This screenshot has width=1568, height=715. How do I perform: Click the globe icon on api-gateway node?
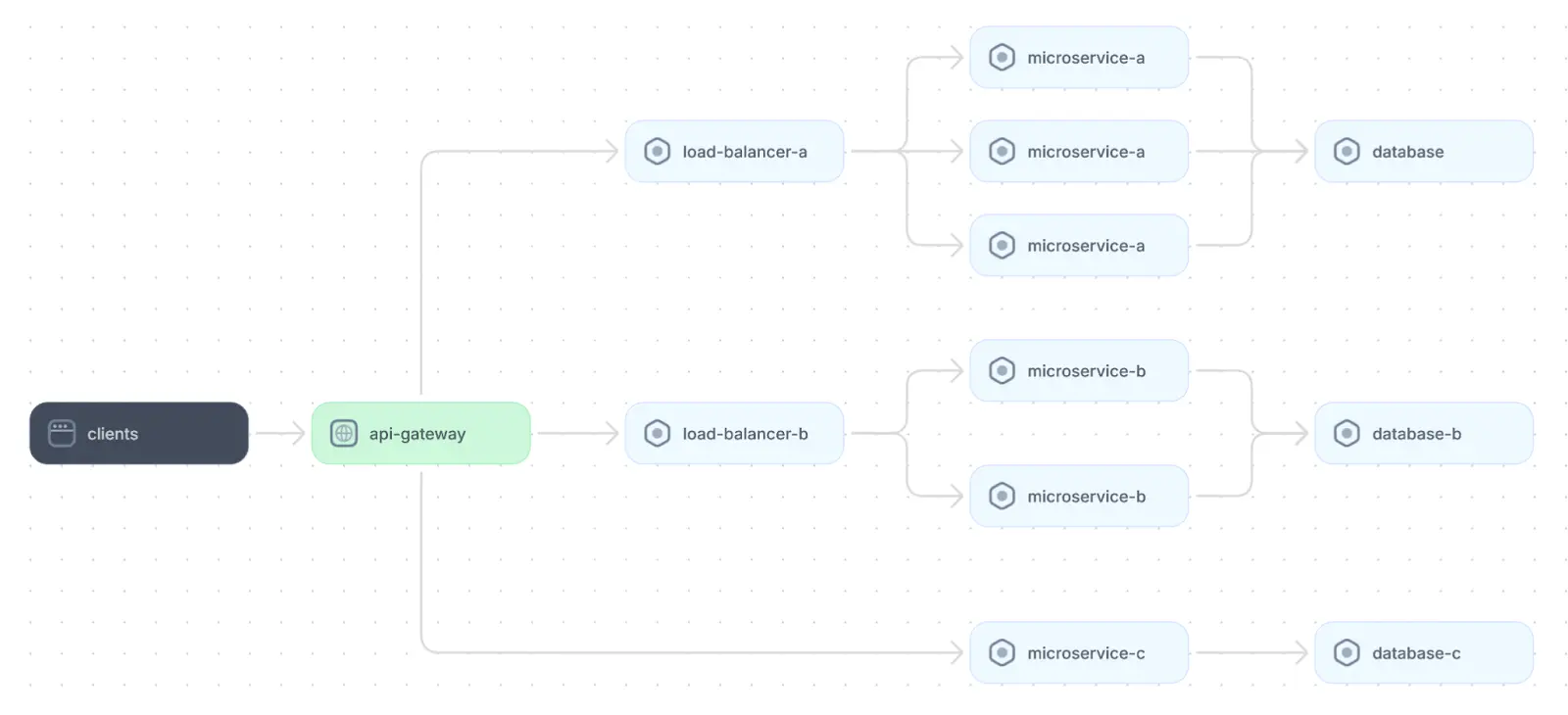coord(344,433)
